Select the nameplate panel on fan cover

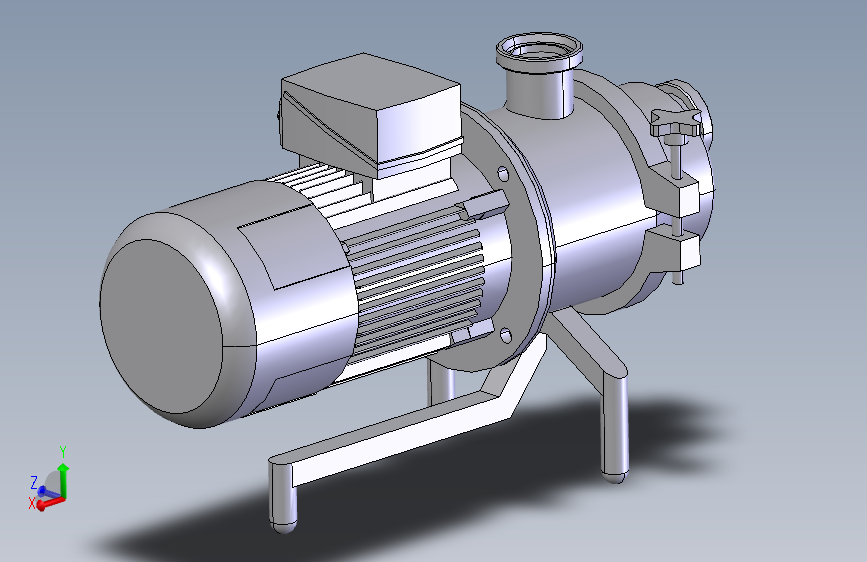click(x=293, y=248)
